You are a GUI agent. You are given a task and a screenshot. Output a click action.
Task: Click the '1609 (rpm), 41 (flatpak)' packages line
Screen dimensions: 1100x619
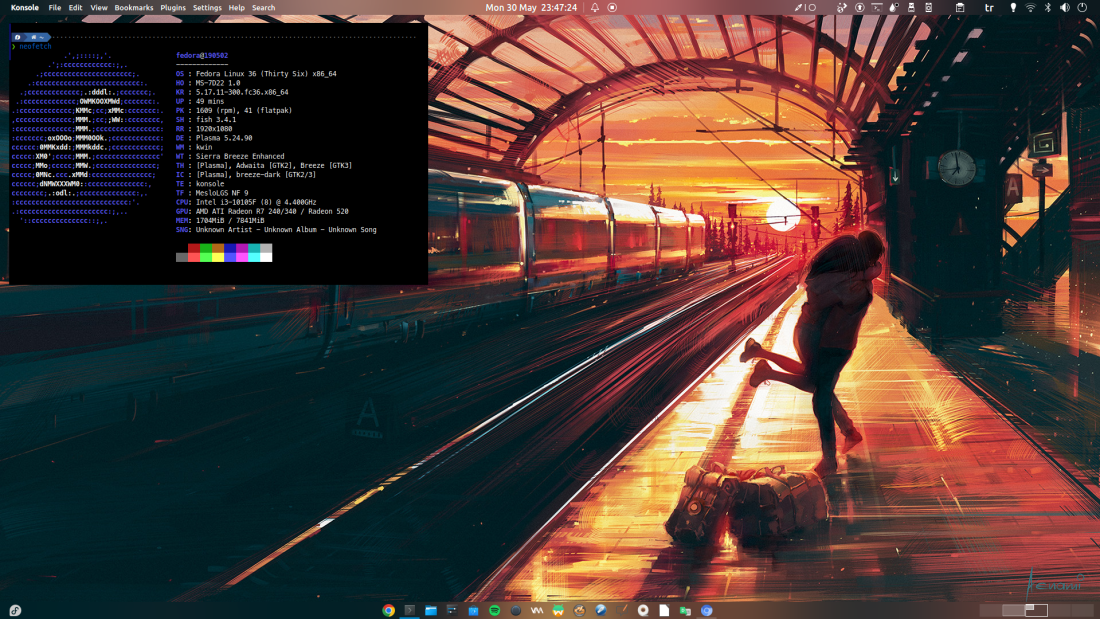click(x=244, y=111)
